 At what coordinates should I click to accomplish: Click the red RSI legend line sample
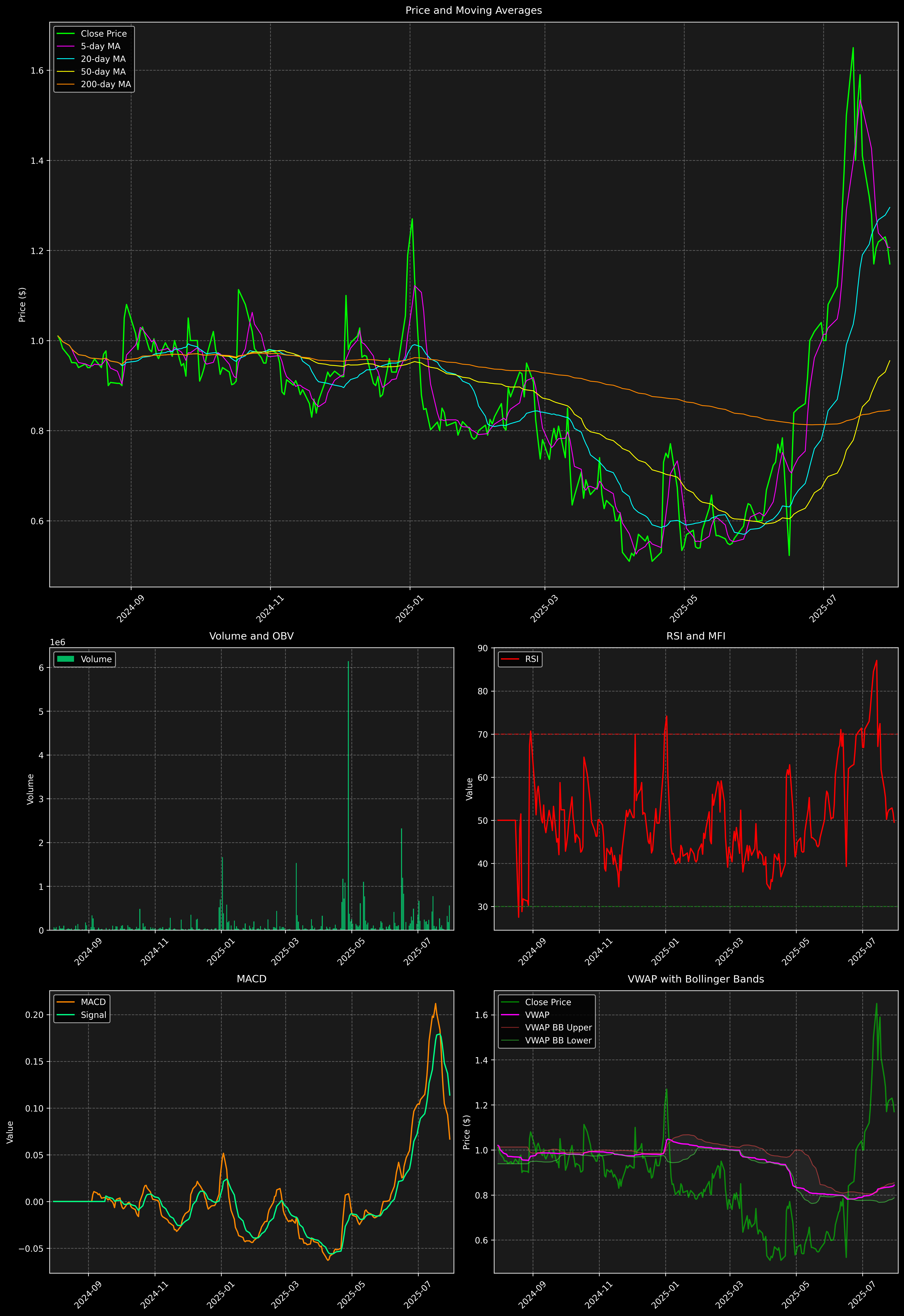(510, 659)
